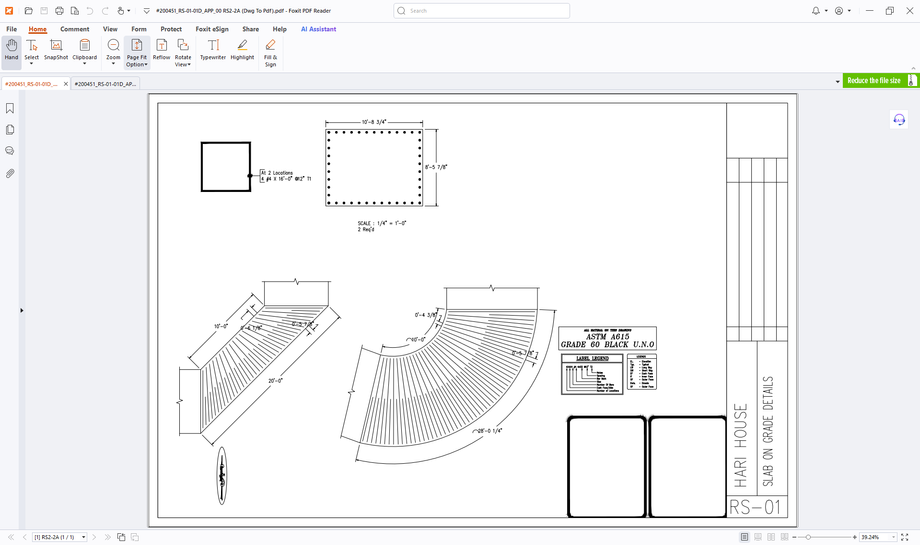Image resolution: width=920 pixels, height=545 pixels.
Task: Switch to second #200451_RS-01-01D_AP document tab
Action: (x=105, y=84)
